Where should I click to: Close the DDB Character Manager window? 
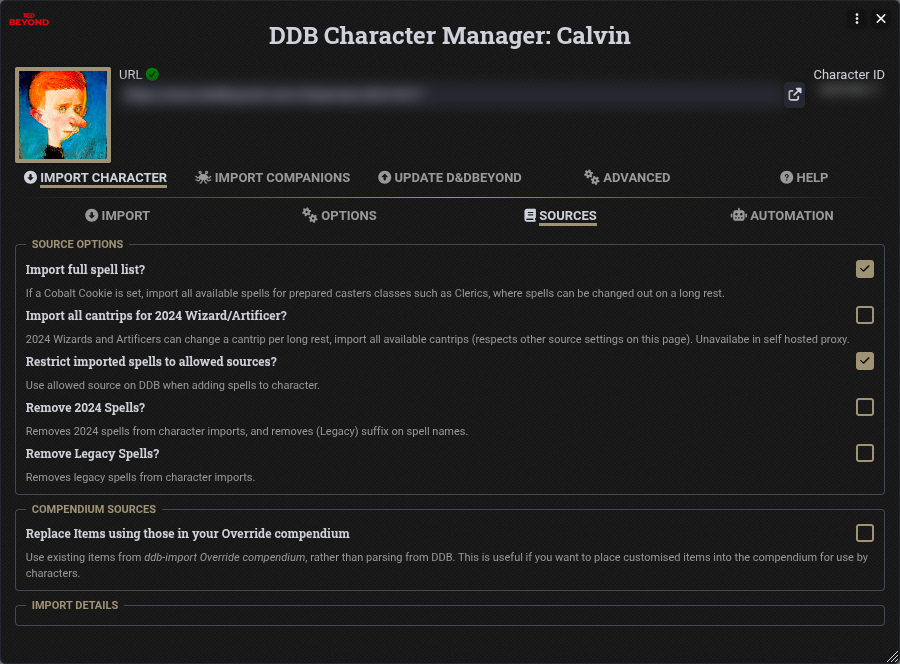880,19
